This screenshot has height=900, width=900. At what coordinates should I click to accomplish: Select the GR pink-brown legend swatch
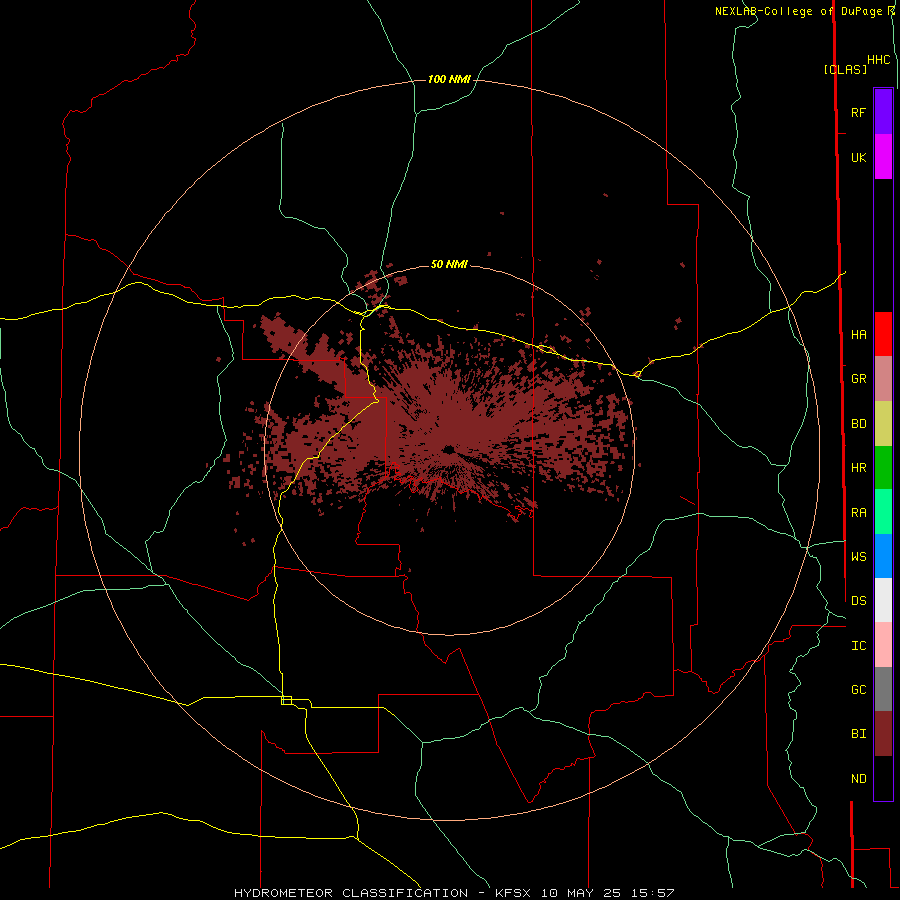tap(883, 378)
